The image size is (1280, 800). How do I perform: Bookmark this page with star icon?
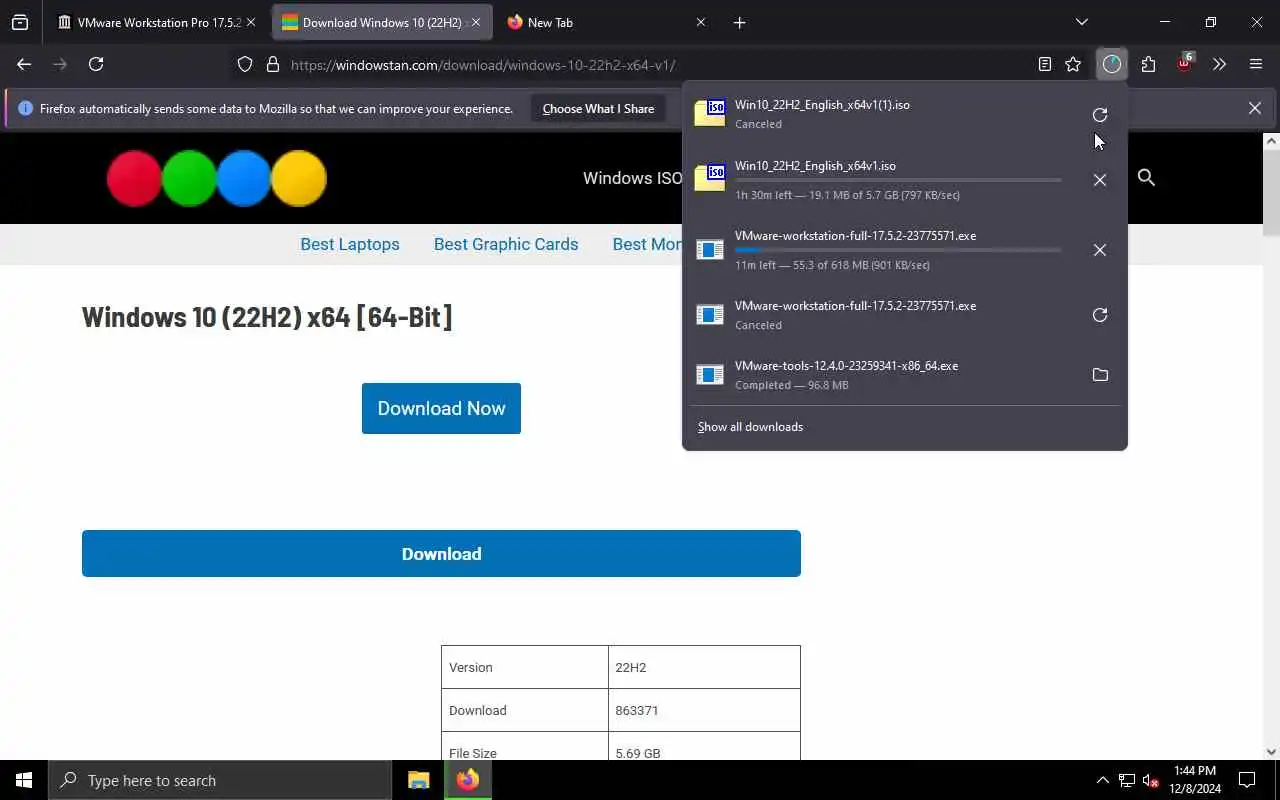click(1073, 64)
